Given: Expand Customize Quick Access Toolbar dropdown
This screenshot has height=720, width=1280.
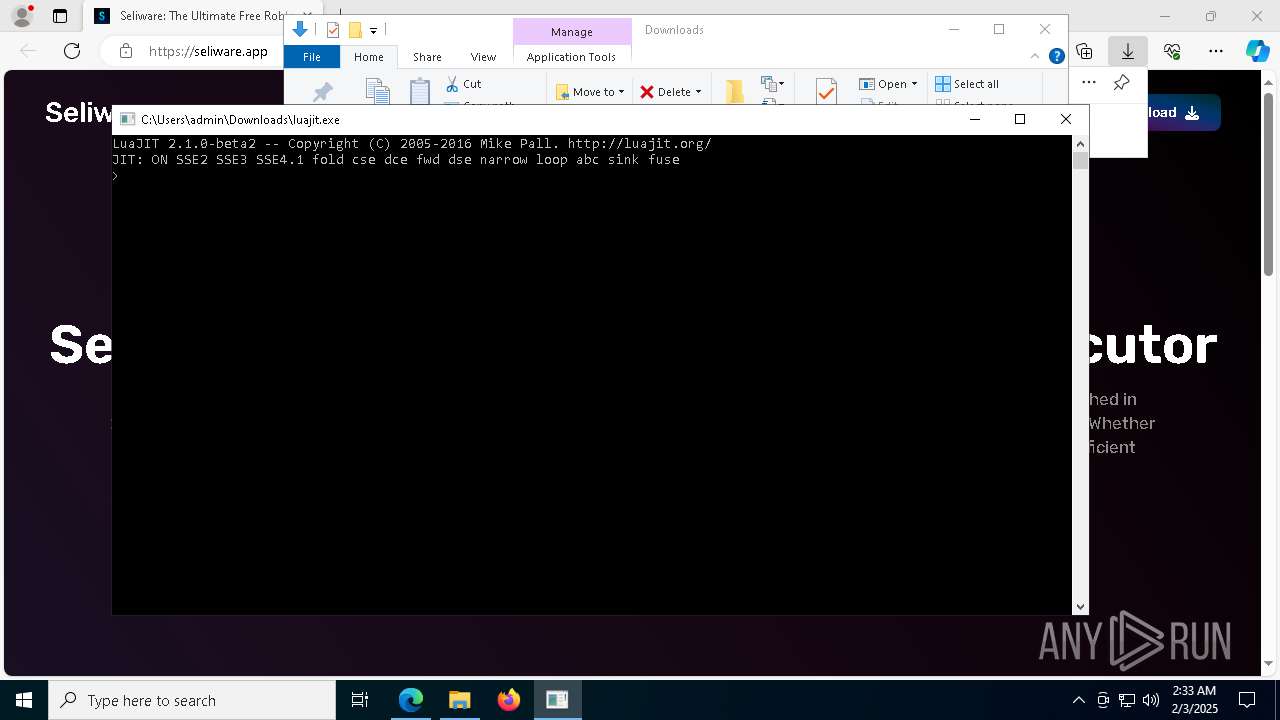Looking at the screenshot, I should pos(373,31).
